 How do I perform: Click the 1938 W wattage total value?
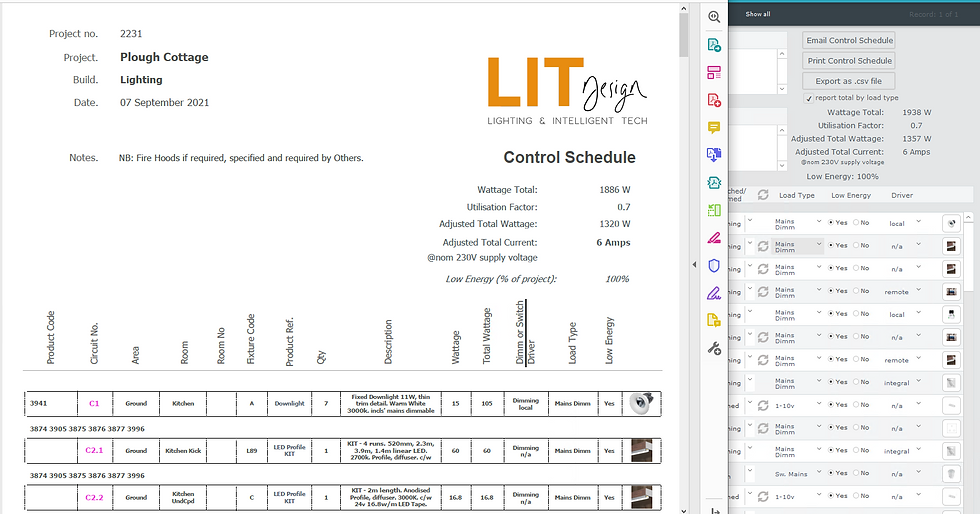[916, 113]
